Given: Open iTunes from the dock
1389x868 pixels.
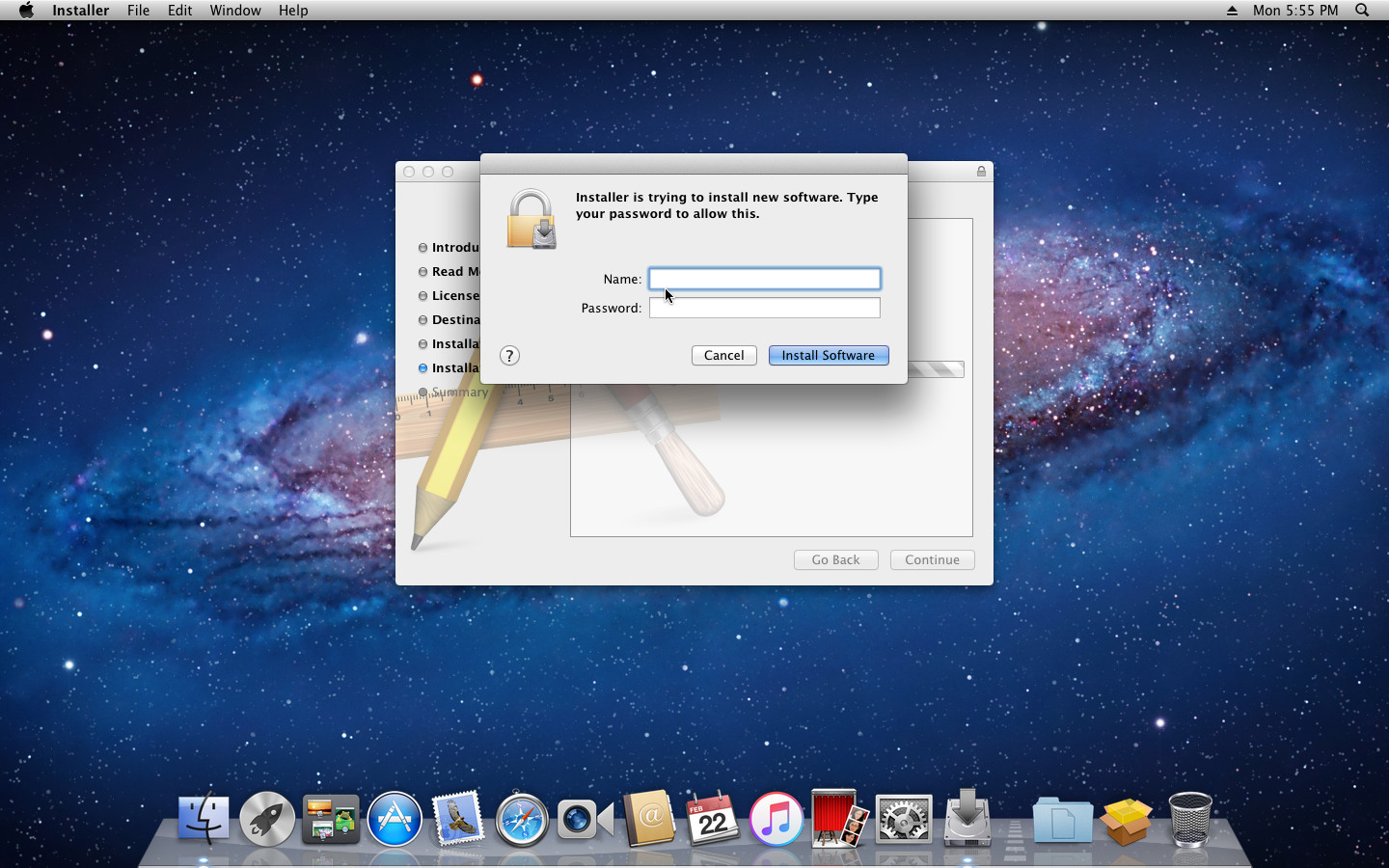Looking at the screenshot, I should pos(776,820).
